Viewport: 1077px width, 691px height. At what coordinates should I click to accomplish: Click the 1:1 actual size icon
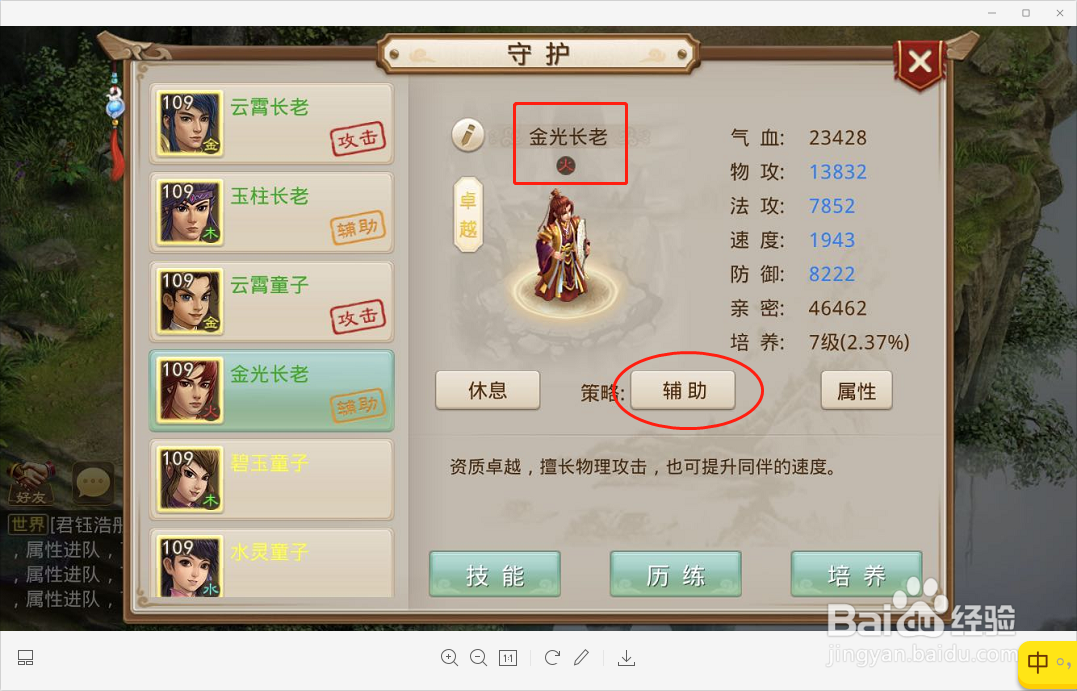508,658
